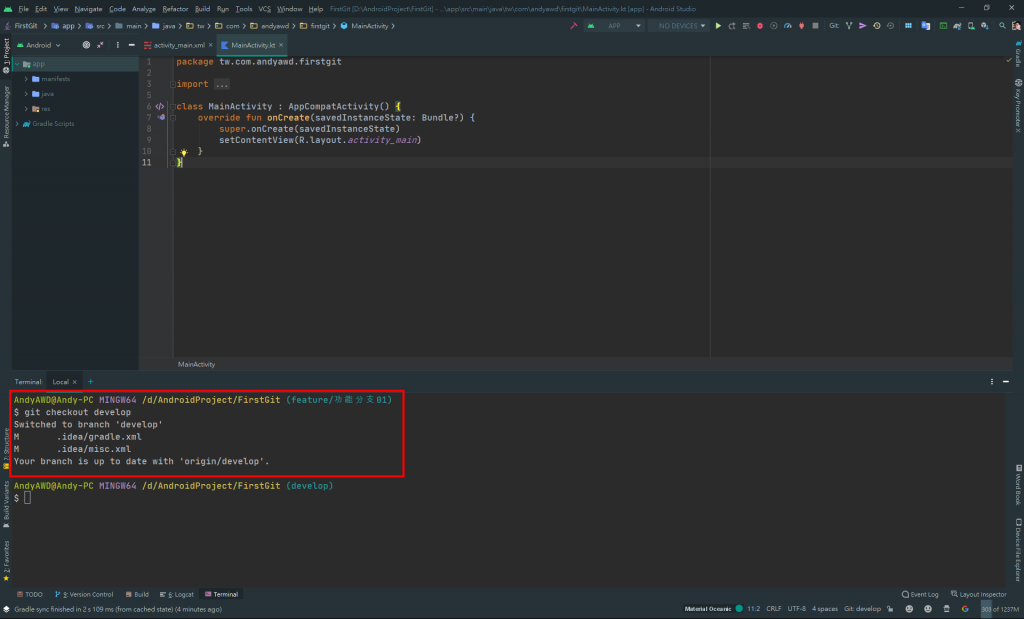Close the MainActivity.kt tab
The image size is (1024, 619).
(281, 45)
